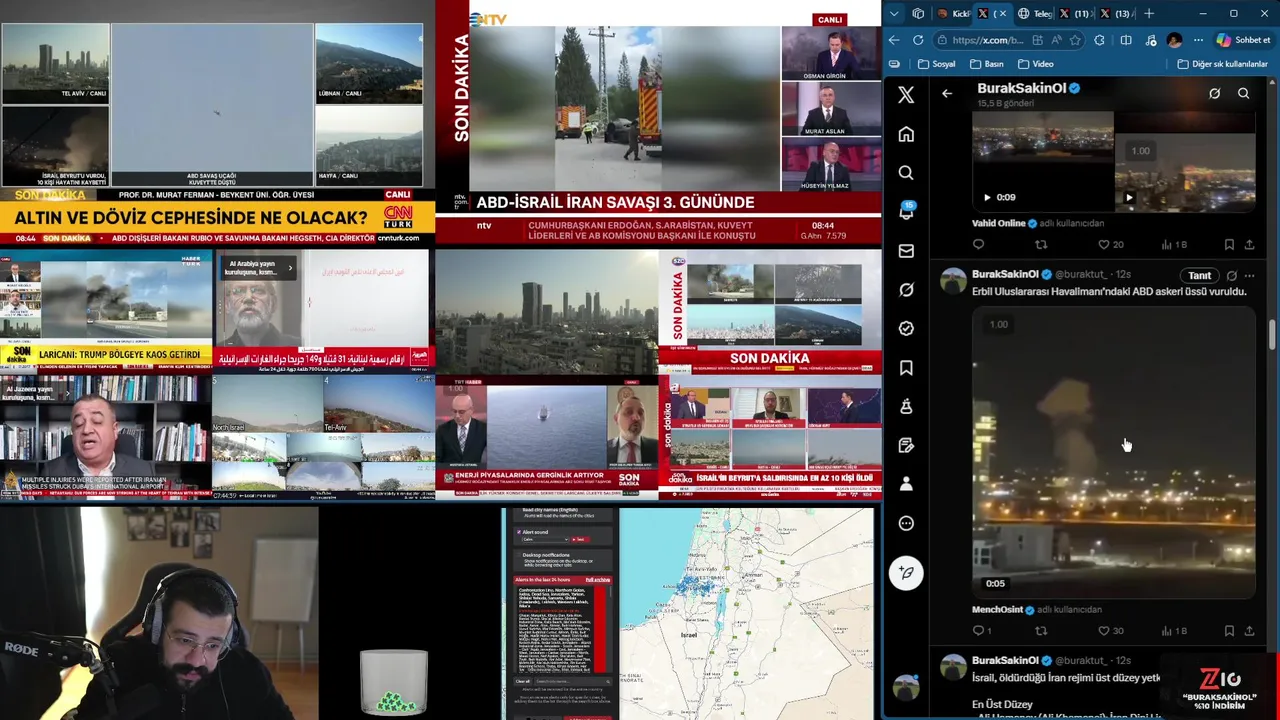Click the red Test sound button
This screenshot has width=1280, height=720.
pyautogui.click(x=580, y=539)
